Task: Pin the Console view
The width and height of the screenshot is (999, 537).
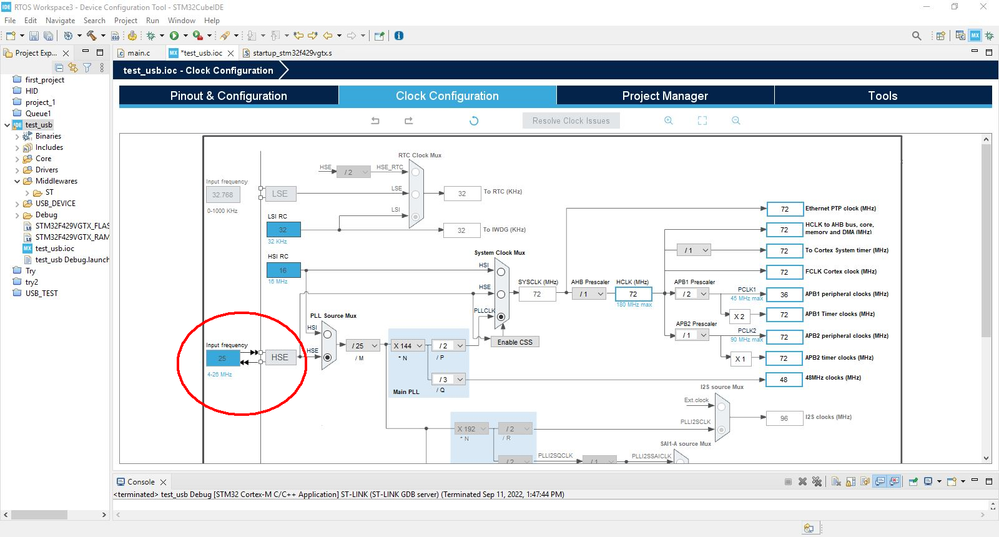Action: tap(913, 482)
